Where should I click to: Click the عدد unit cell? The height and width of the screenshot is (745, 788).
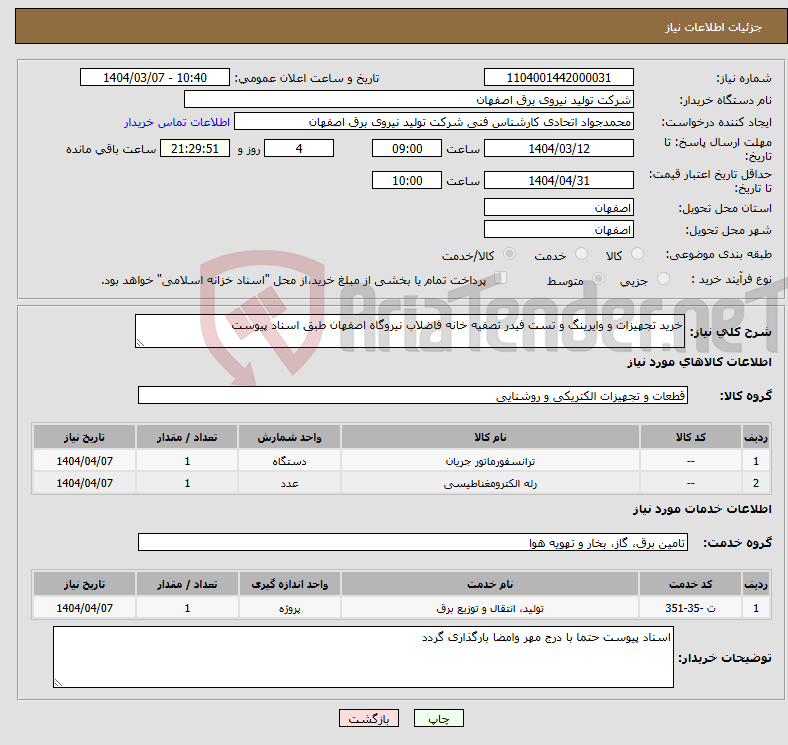click(289, 483)
